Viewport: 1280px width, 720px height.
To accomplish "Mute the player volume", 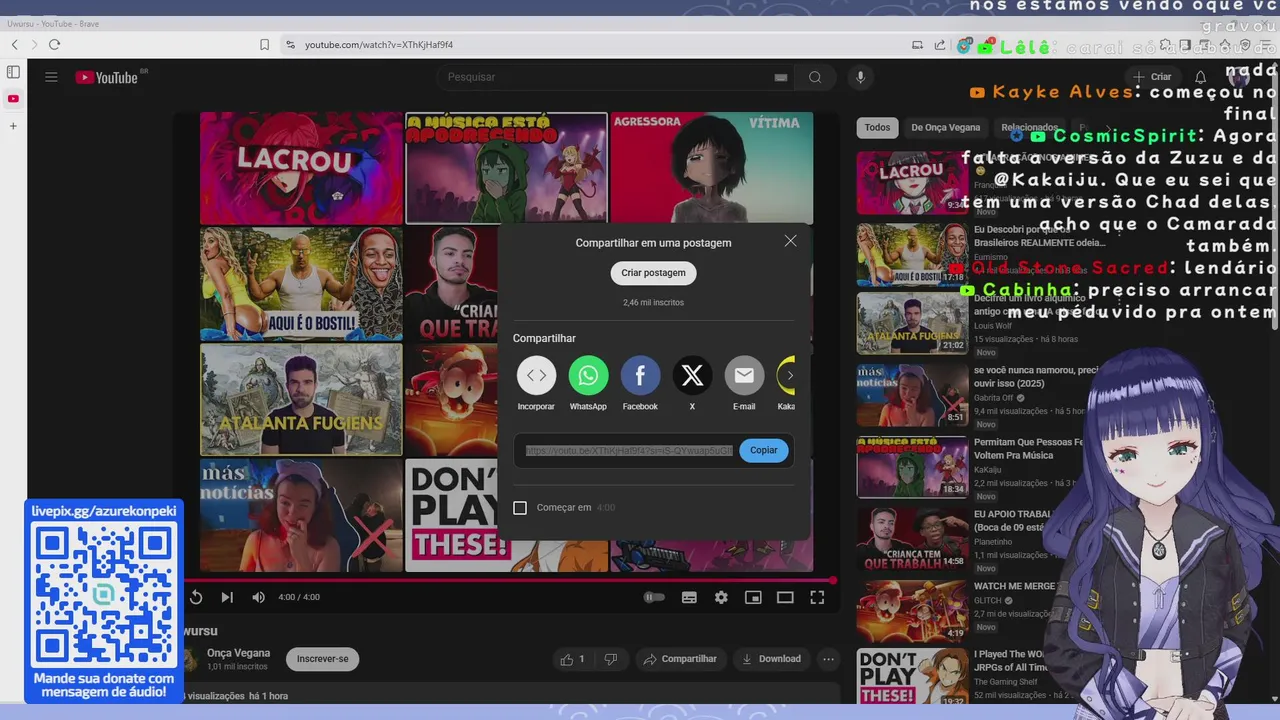I will 258,597.
